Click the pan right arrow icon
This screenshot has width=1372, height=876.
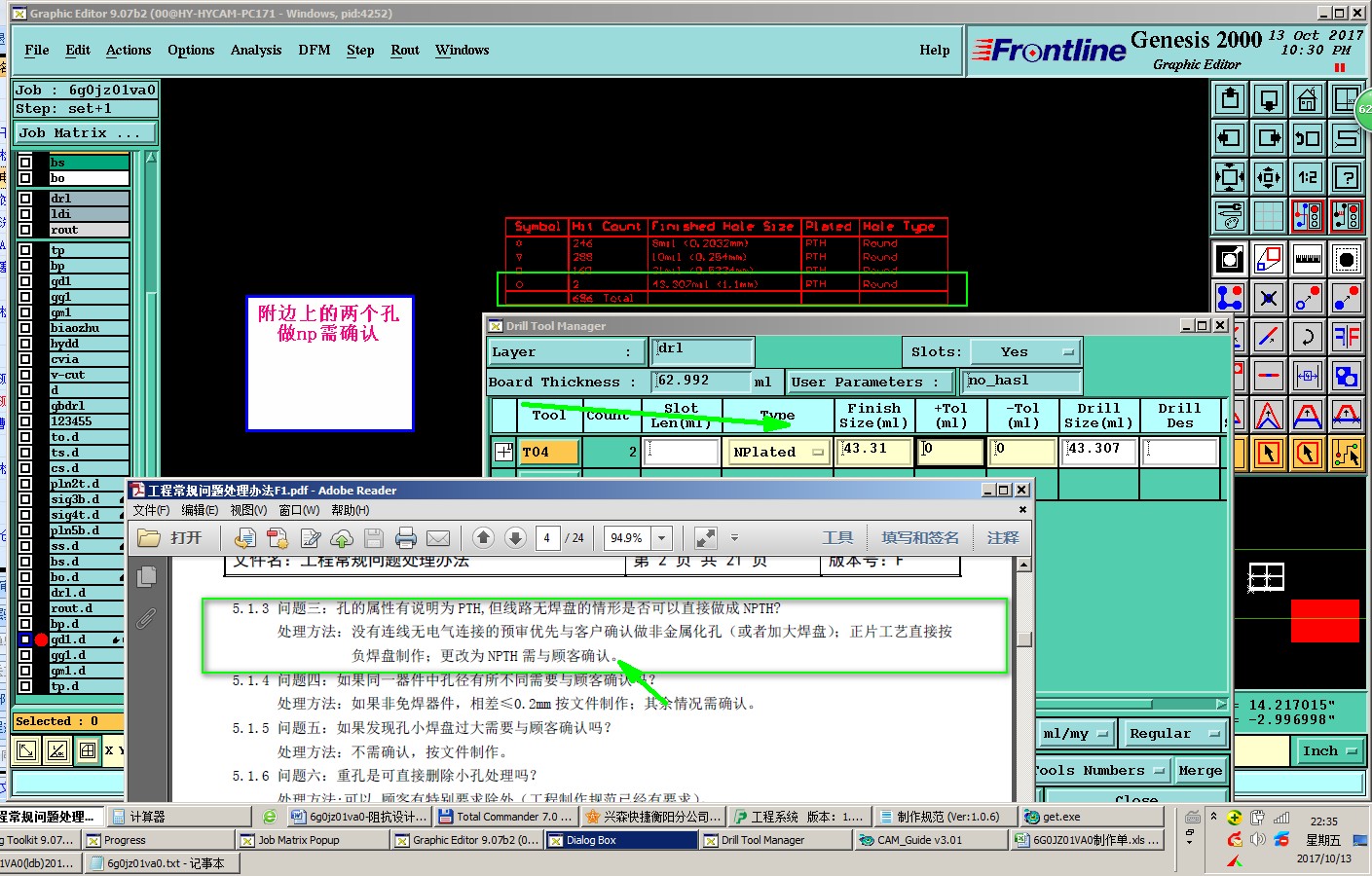tap(1269, 138)
